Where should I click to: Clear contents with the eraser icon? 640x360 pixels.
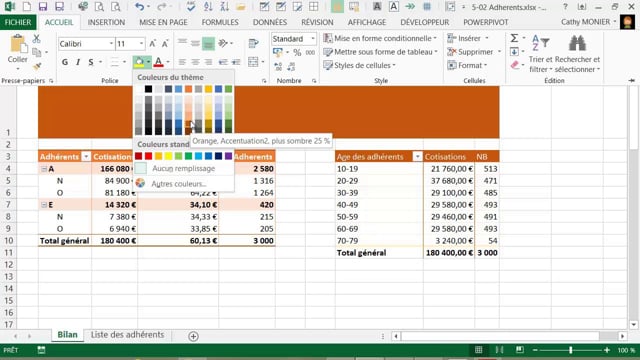[515, 65]
